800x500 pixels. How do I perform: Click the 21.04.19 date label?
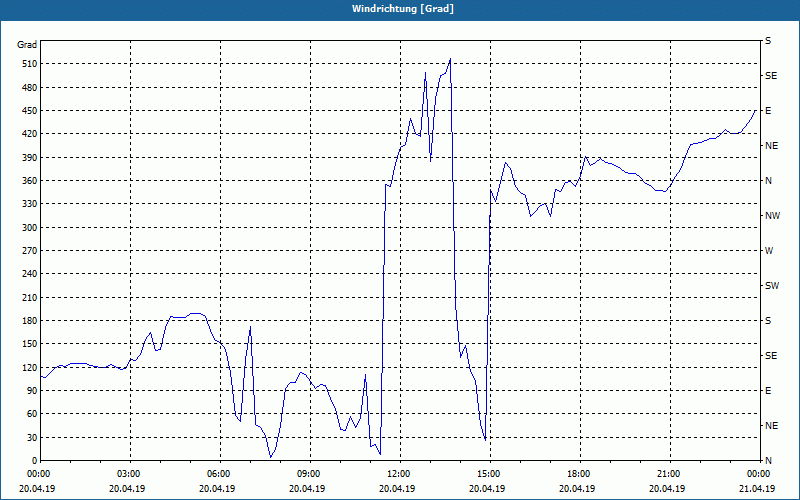758,488
